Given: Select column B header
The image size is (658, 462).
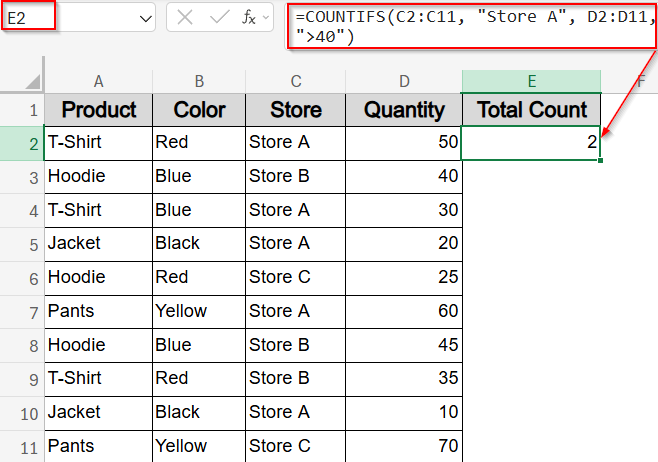Looking at the screenshot, I should tap(199, 81).
